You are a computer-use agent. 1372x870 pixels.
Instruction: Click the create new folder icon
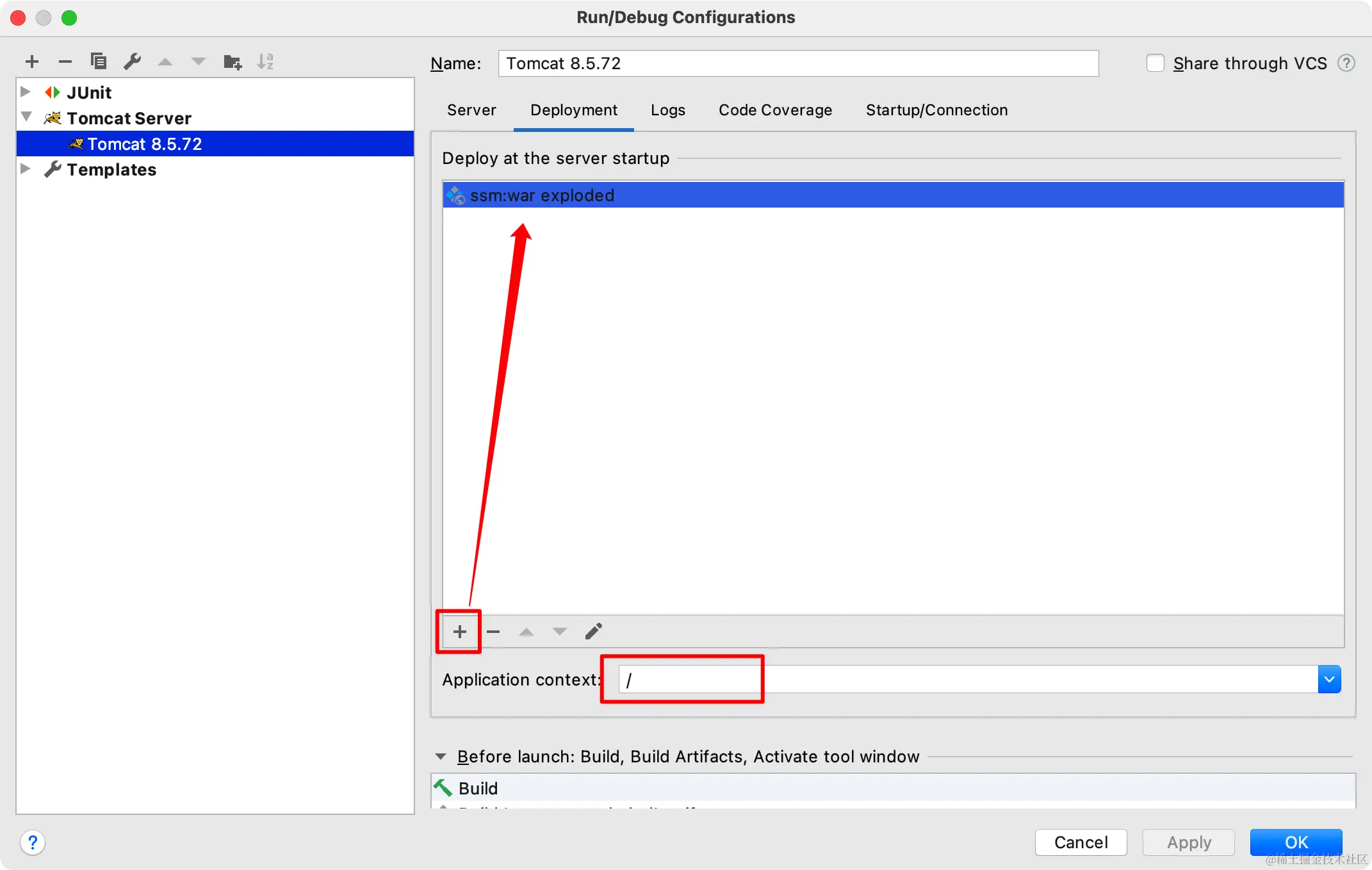click(232, 62)
